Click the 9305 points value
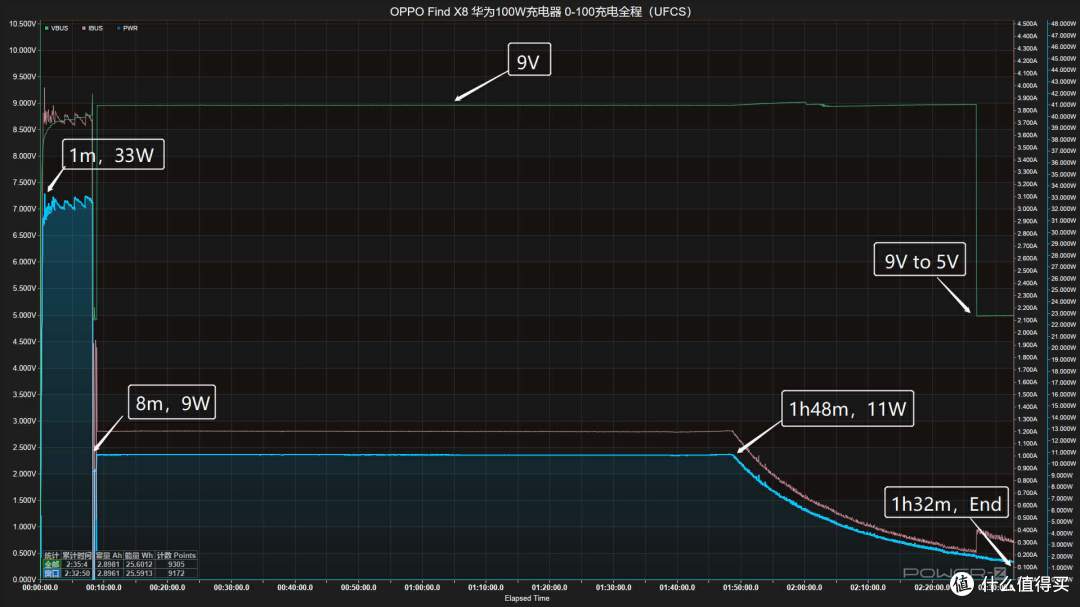This screenshot has height=607, width=1080. [176, 564]
